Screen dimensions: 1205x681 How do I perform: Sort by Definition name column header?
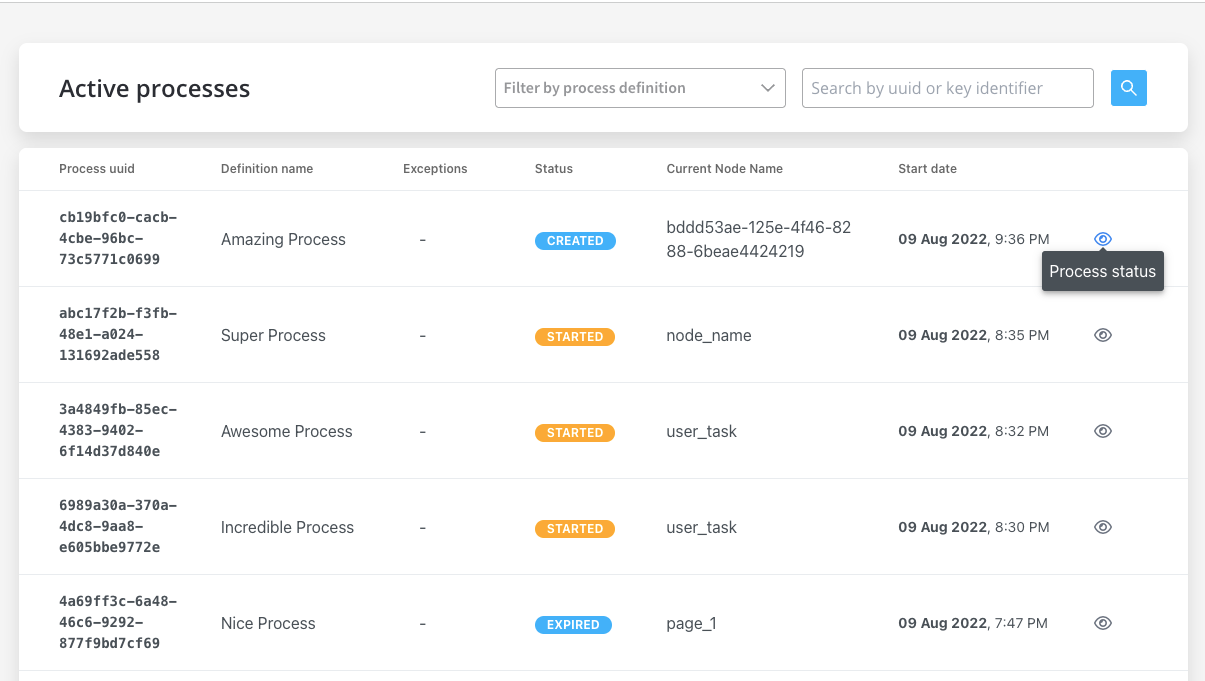[267, 169]
